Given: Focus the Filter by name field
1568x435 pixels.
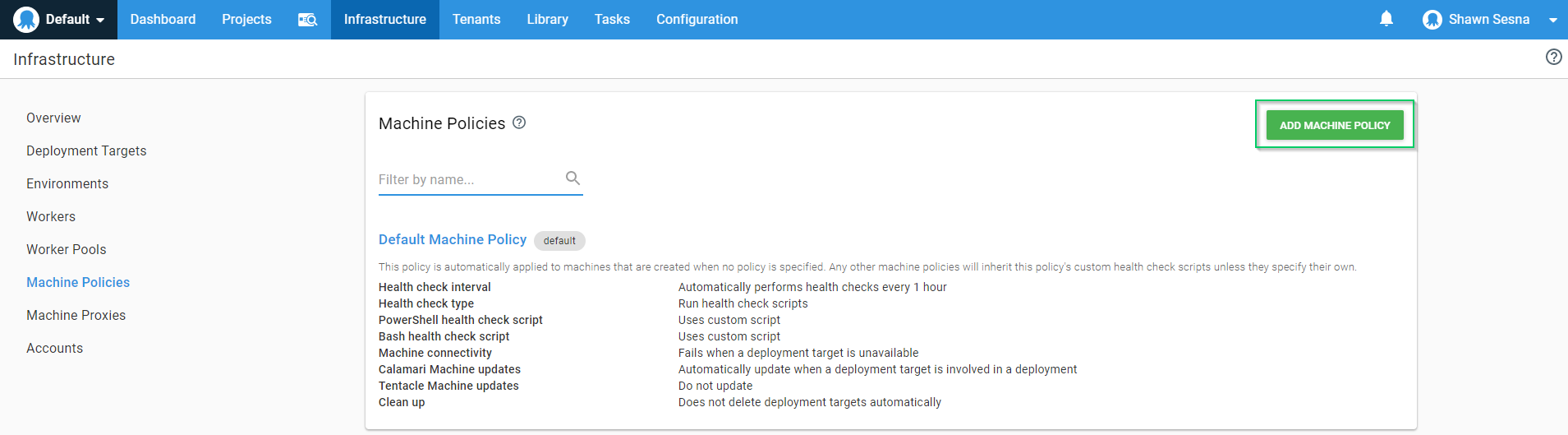Looking at the screenshot, I should [468, 179].
